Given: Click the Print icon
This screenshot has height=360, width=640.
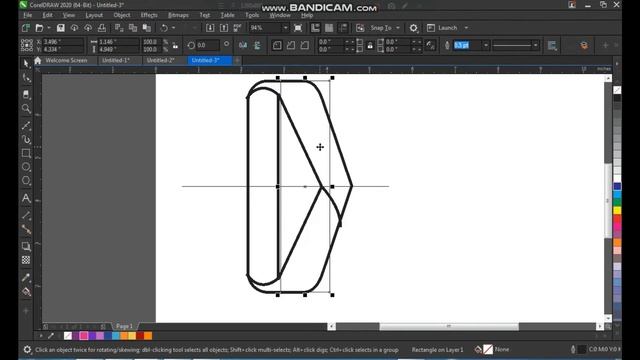Looking at the screenshot, I should [102, 28].
